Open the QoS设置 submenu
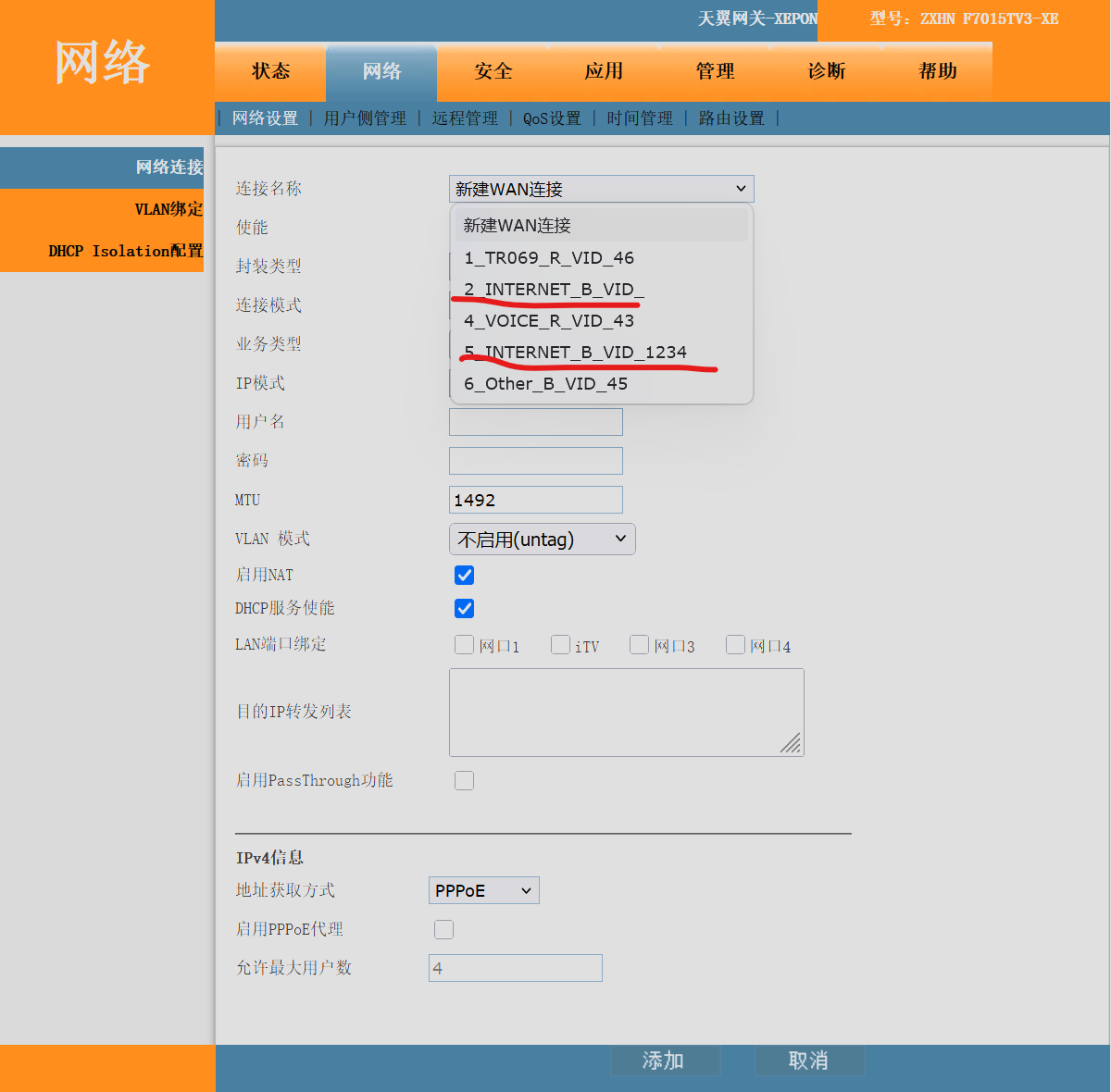 [552, 118]
